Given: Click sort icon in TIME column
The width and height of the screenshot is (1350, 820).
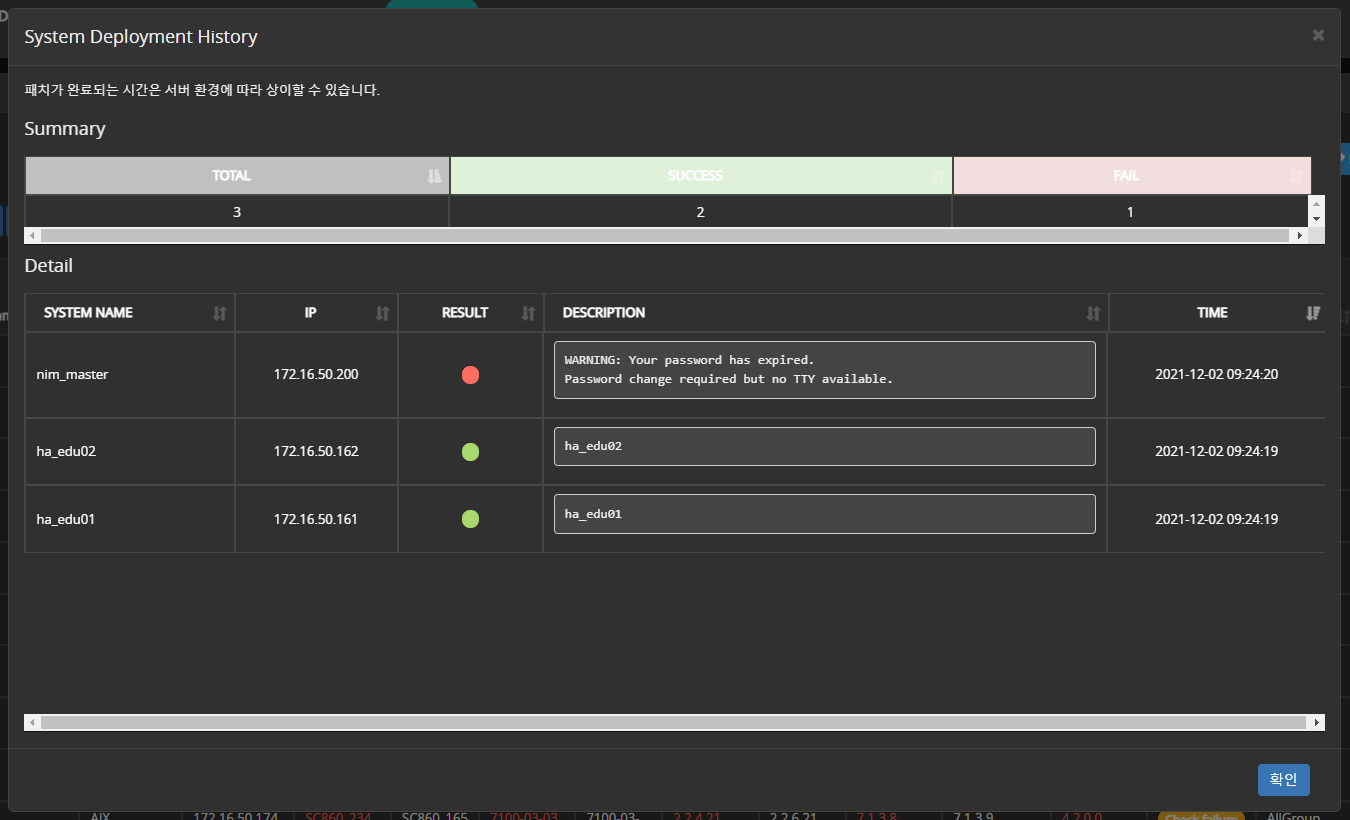Looking at the screenshot, I should tap(1313, 313).
